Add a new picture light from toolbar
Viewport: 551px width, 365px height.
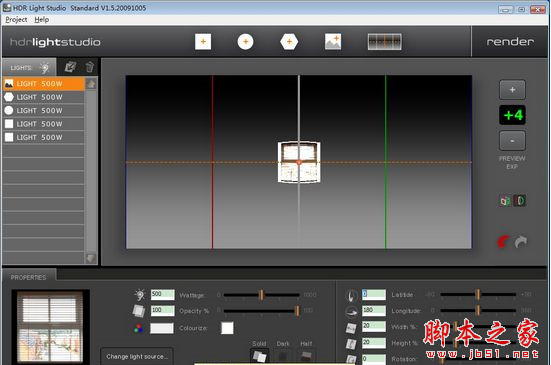(x=333, y=42)
